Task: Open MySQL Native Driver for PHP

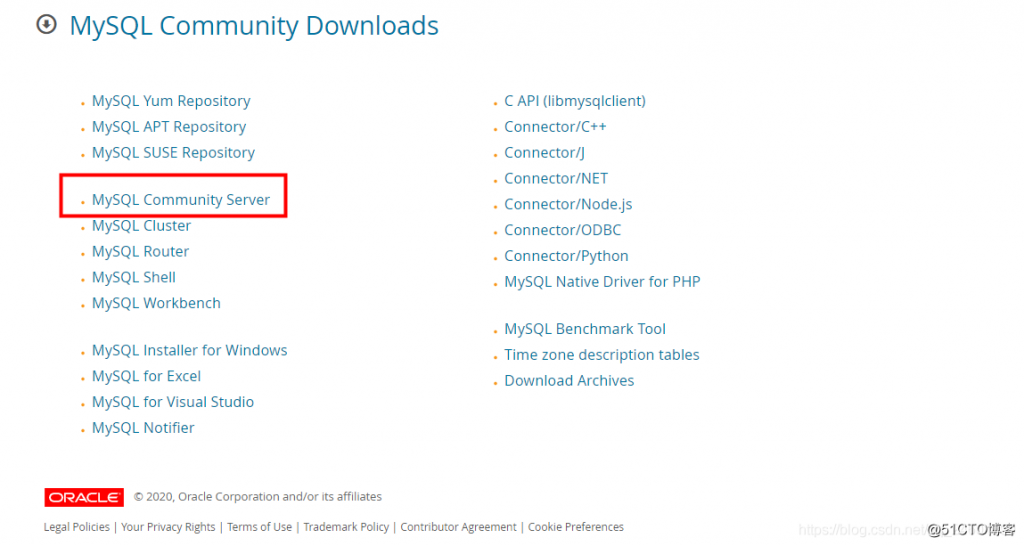Action: (x=602, y=281)
